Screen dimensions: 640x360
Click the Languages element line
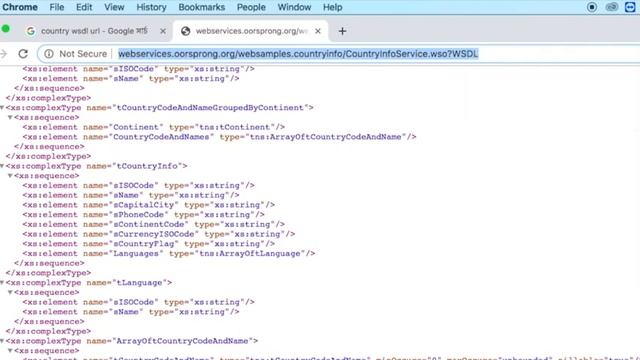(x=169, y=254)
